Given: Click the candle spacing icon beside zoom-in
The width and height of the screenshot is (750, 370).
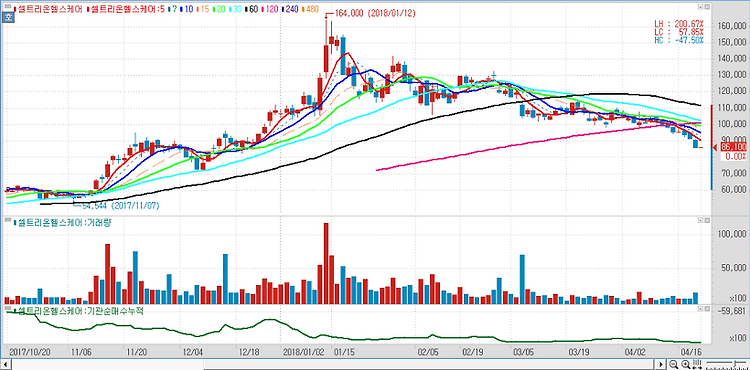Looking at the screenshot, I should [x=697, y=364].
